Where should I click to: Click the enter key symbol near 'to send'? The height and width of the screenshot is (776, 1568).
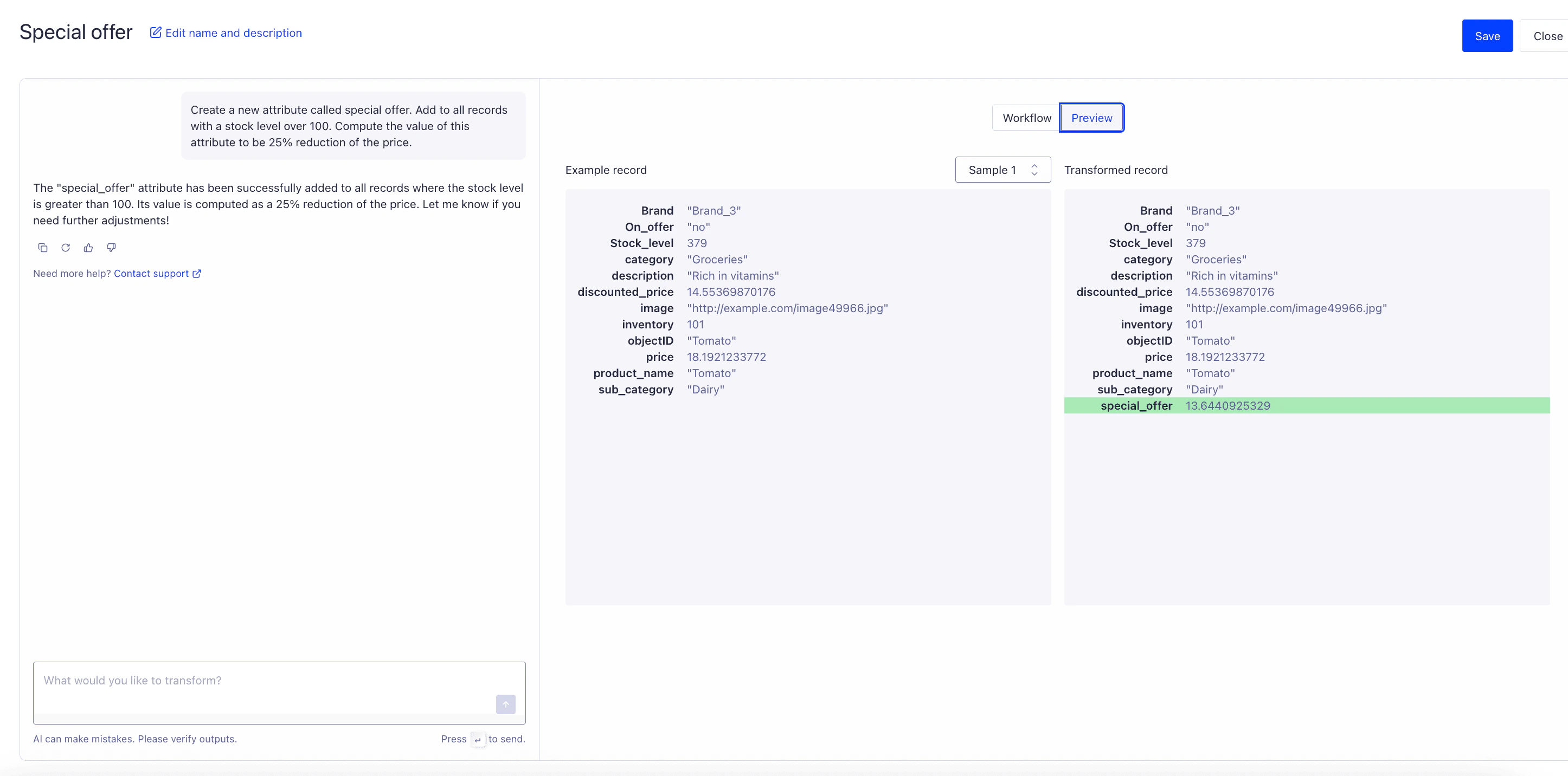[477, 740]
